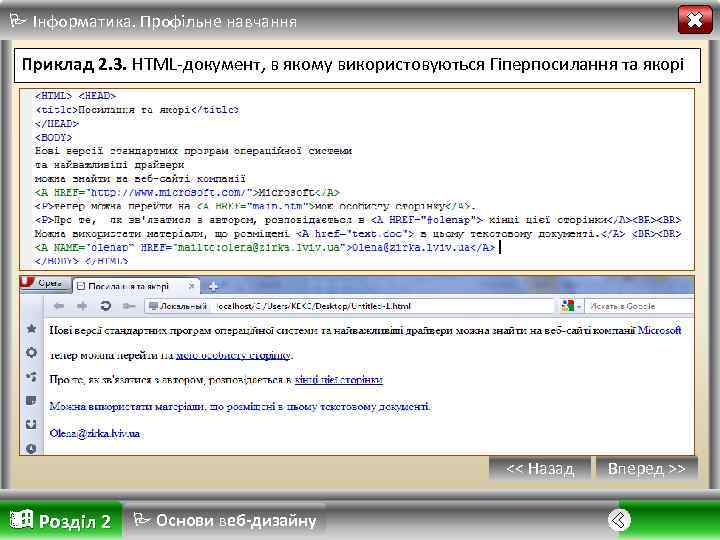Follow the мою особисту сторінку link
Screen dimensions: 720x540
233,355
